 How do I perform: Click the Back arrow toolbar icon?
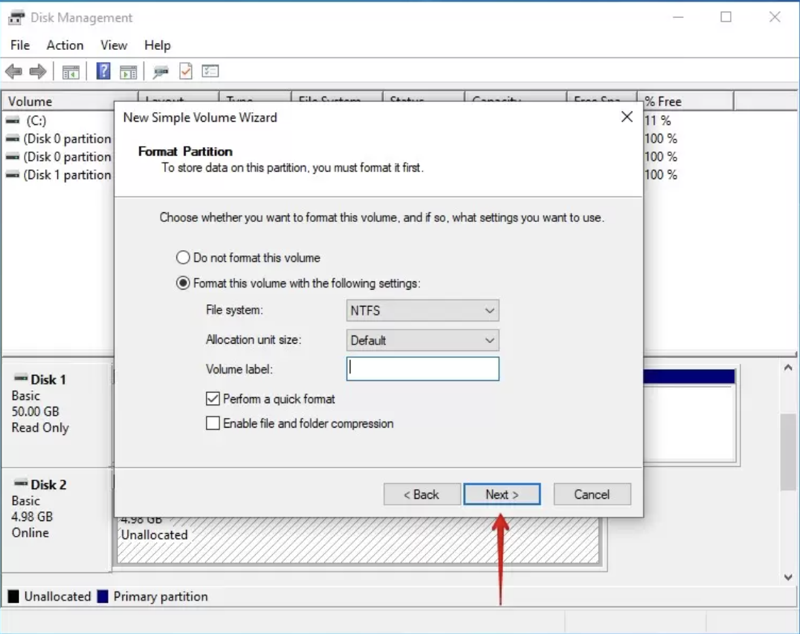[14, 72]
